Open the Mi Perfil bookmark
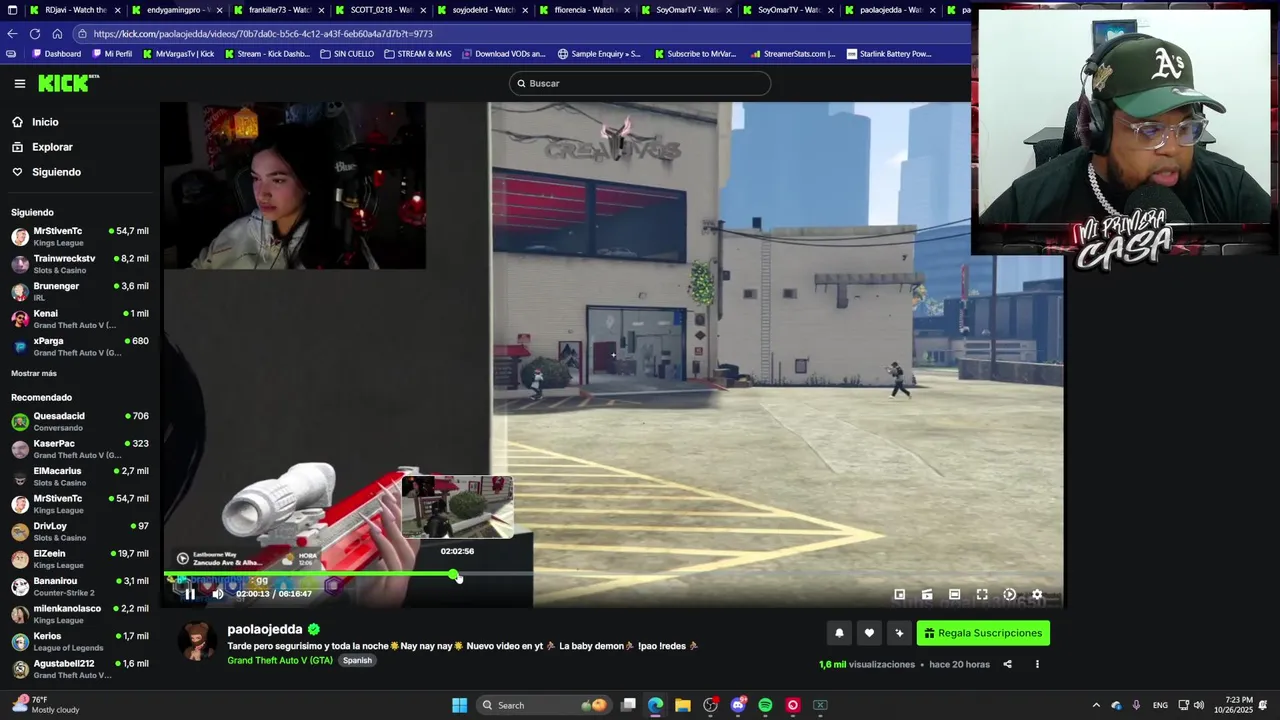This screenshot has width=1280, height=720. pyautogui.click(x=112, y=54)
